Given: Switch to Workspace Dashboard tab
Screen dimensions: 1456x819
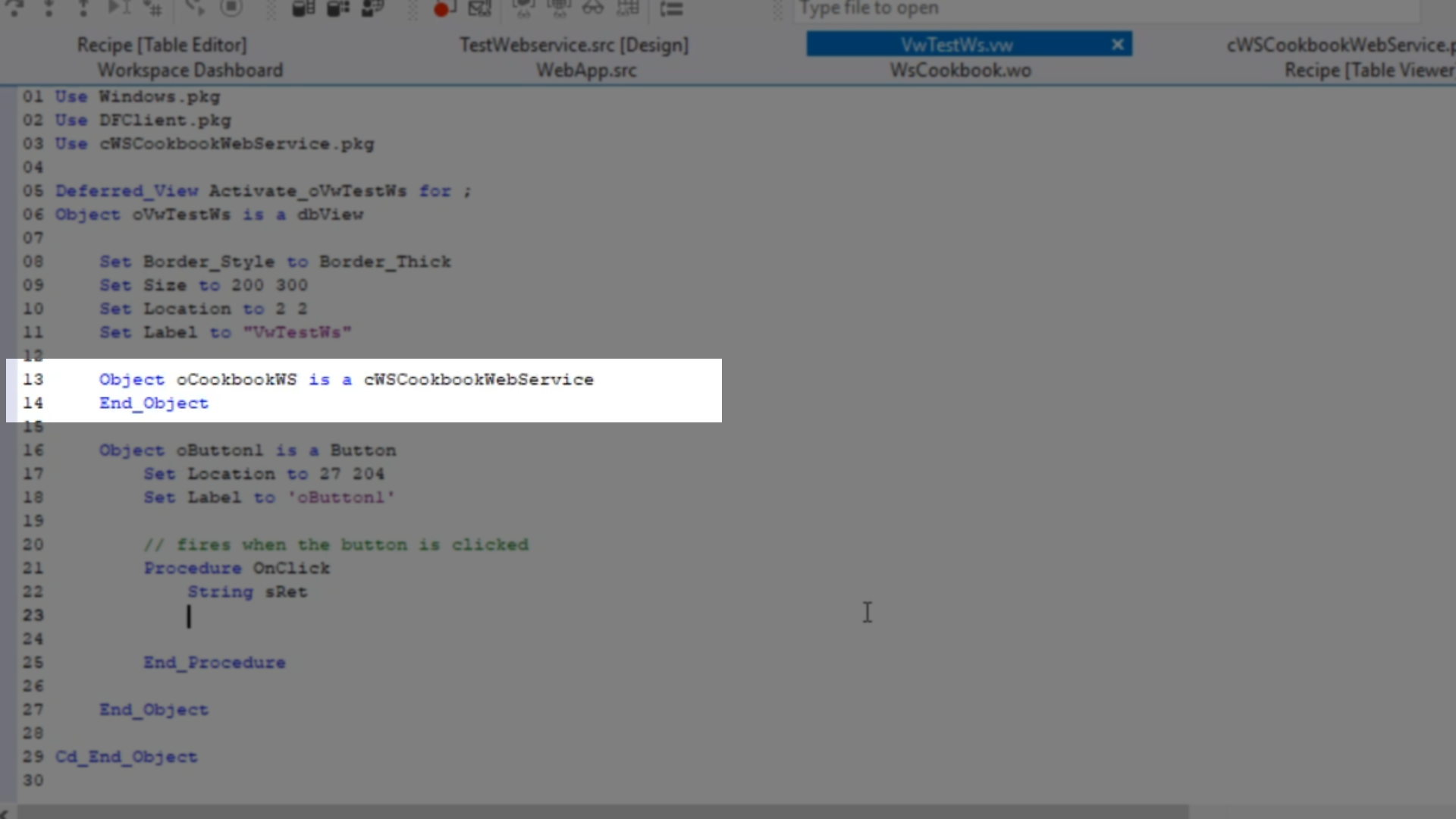Looking at the screenshot, I should 190,70.
